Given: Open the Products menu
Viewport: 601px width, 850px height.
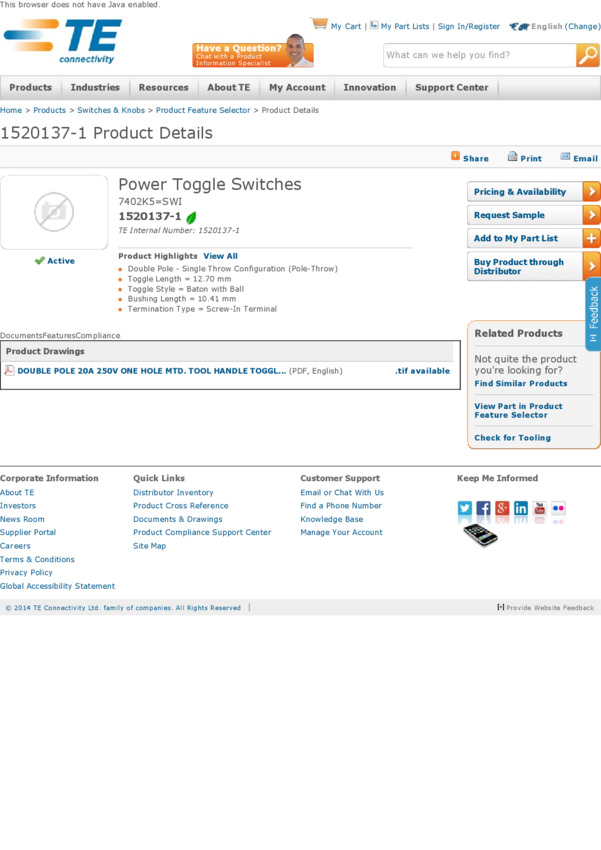Looking at the screenshot, I should [x=30, y=87].
